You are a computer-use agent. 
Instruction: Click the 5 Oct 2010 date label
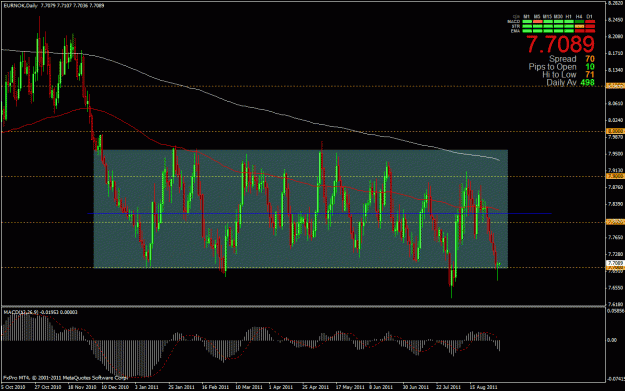13,387
